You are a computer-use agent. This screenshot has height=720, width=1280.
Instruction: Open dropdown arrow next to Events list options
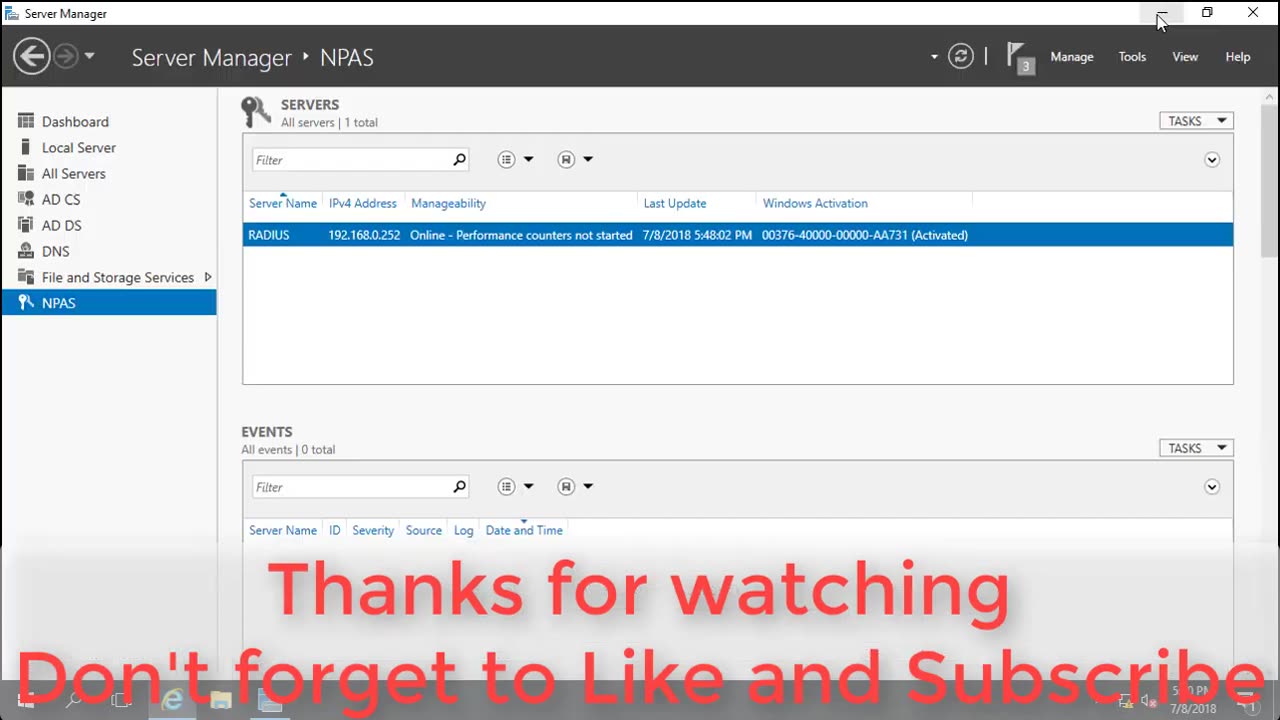[529, 487]
